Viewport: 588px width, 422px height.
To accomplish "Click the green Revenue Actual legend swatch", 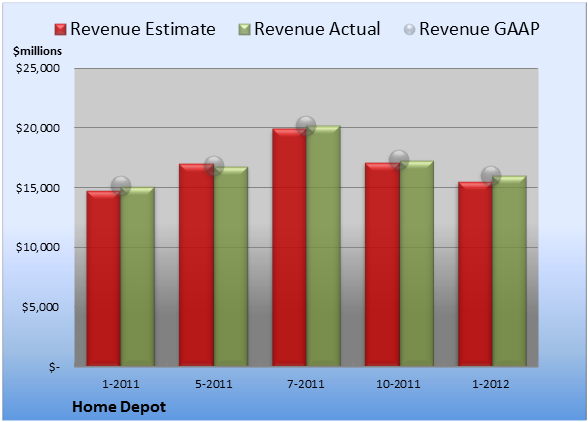I will [244, 30].
